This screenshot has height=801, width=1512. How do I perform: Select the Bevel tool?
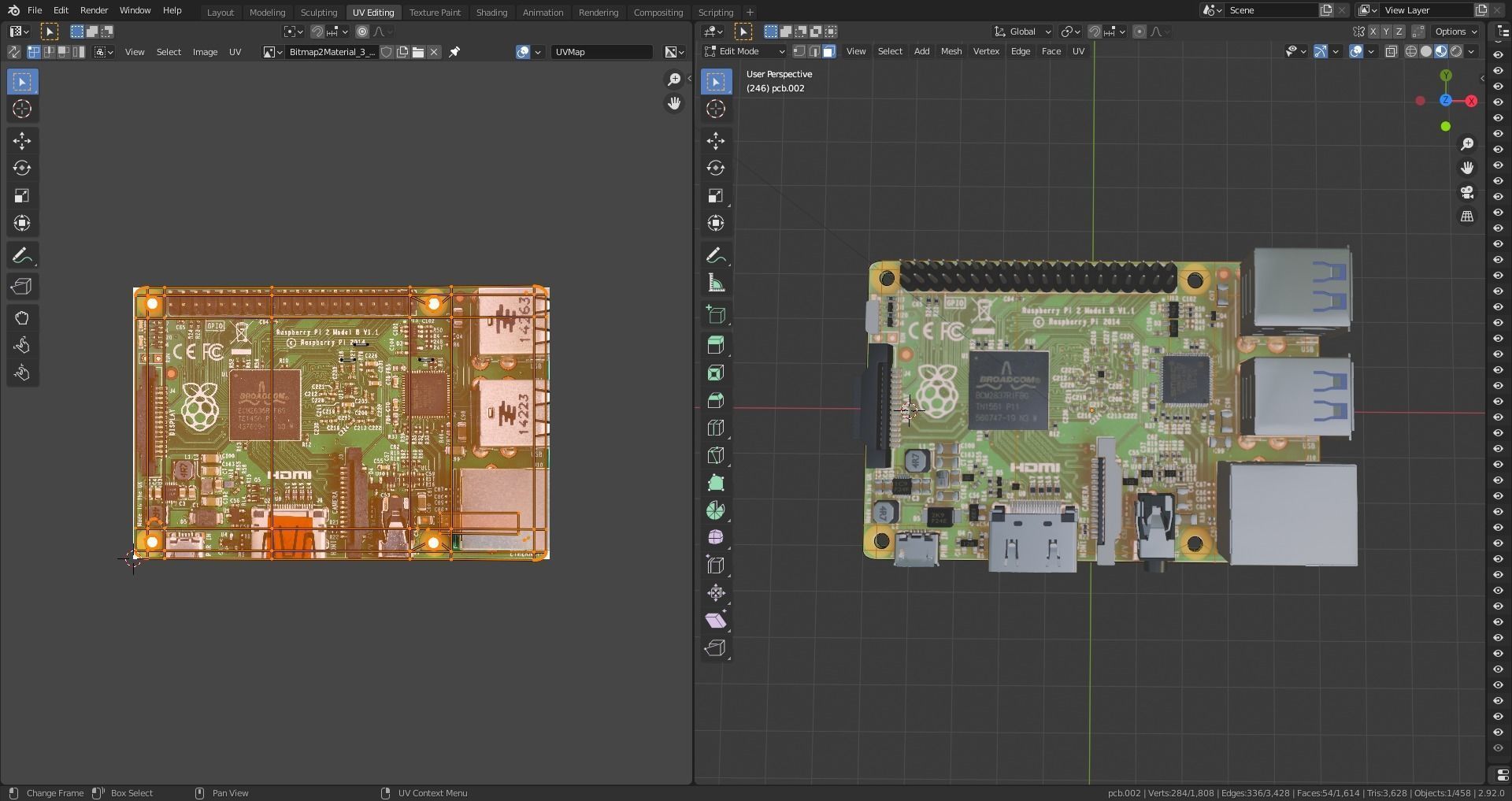pos(716,400)
